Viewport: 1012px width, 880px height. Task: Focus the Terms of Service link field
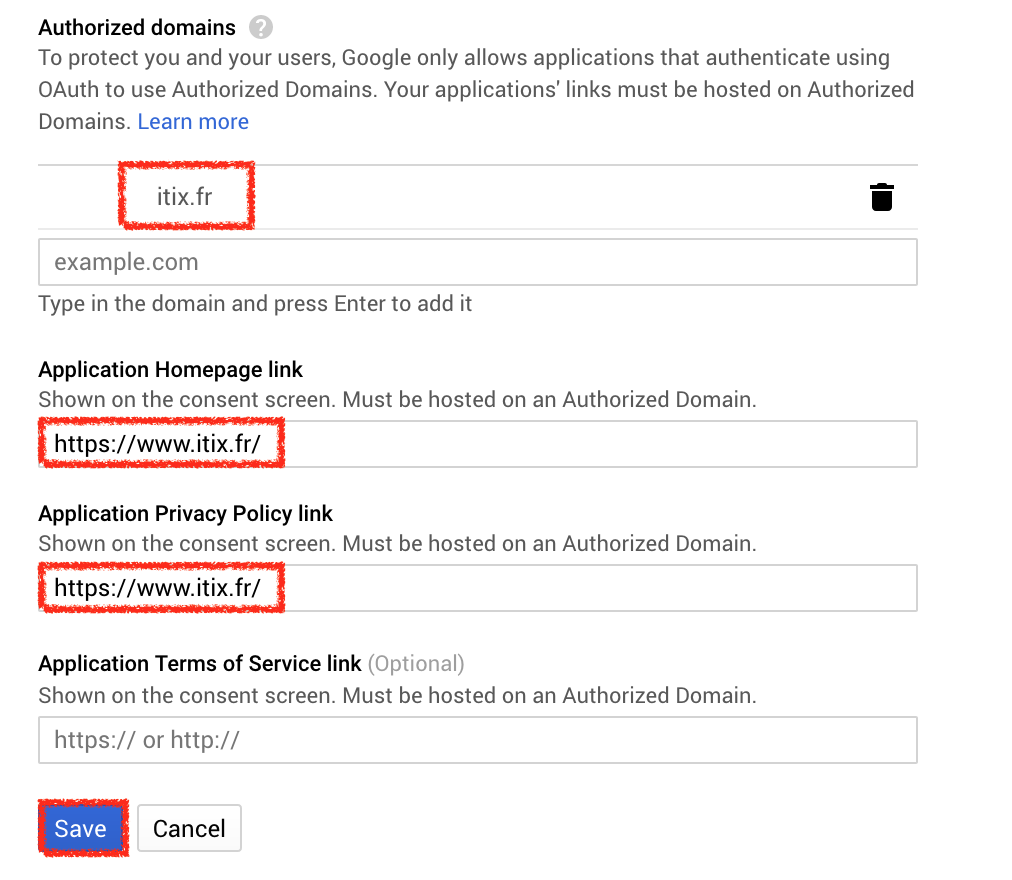click(x=477, y=740)
